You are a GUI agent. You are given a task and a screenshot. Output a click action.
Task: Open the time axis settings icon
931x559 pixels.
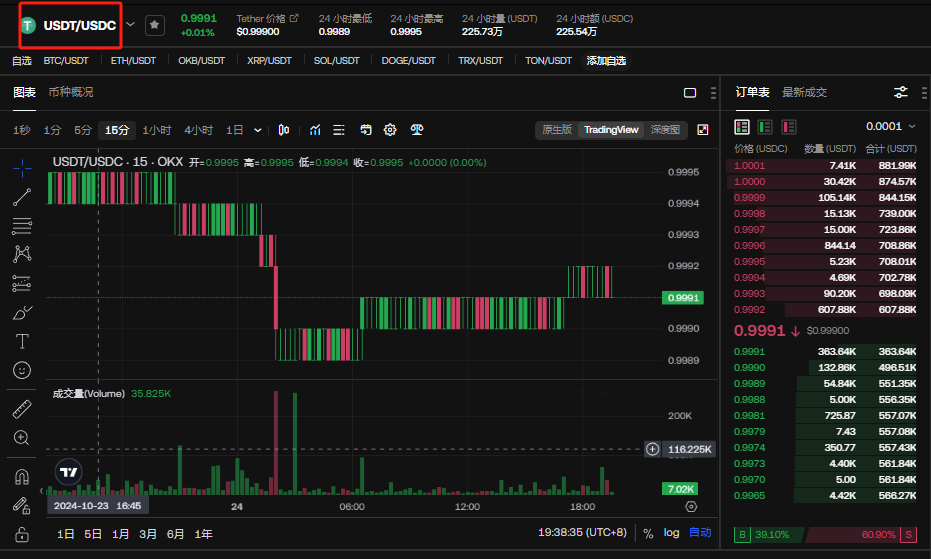pos(691,507)
